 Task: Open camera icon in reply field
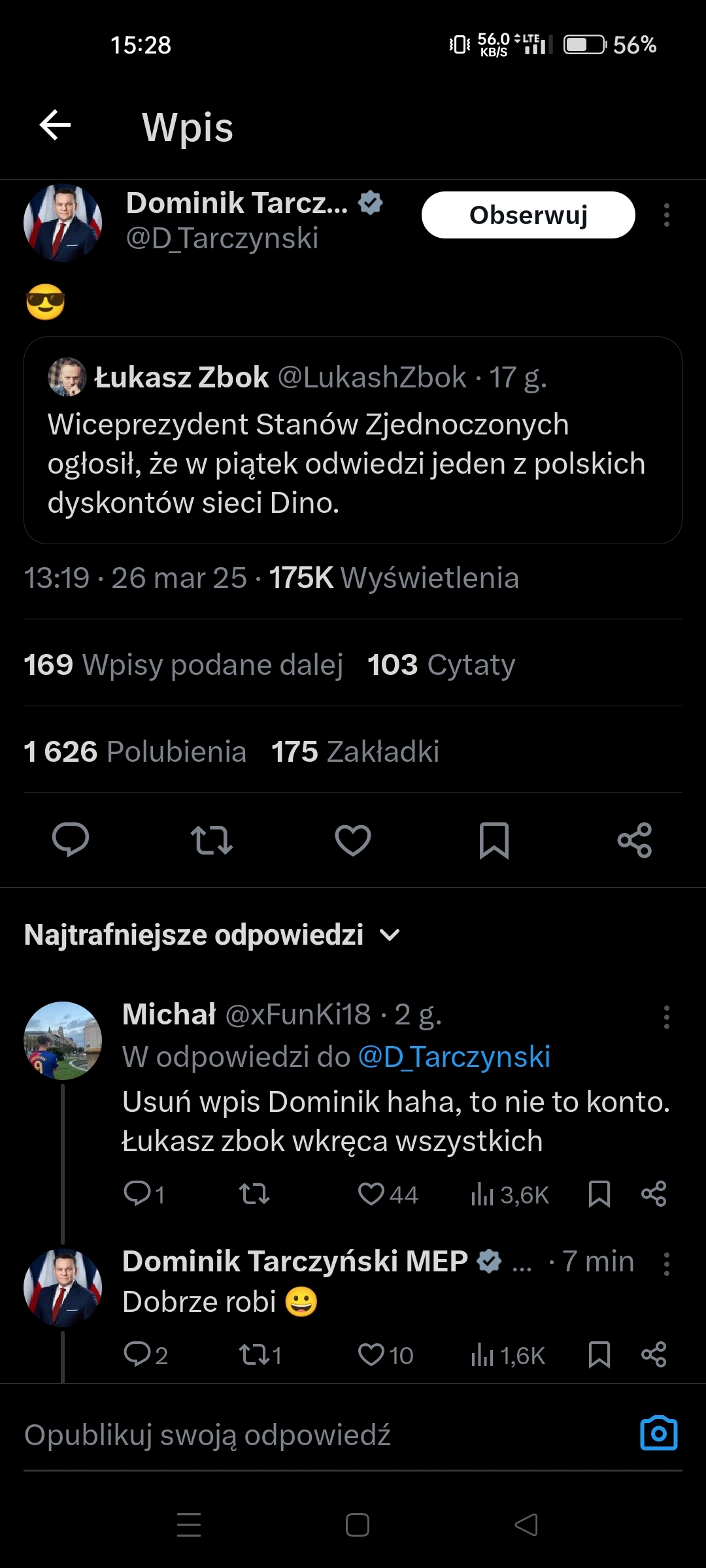point(658,1433)
